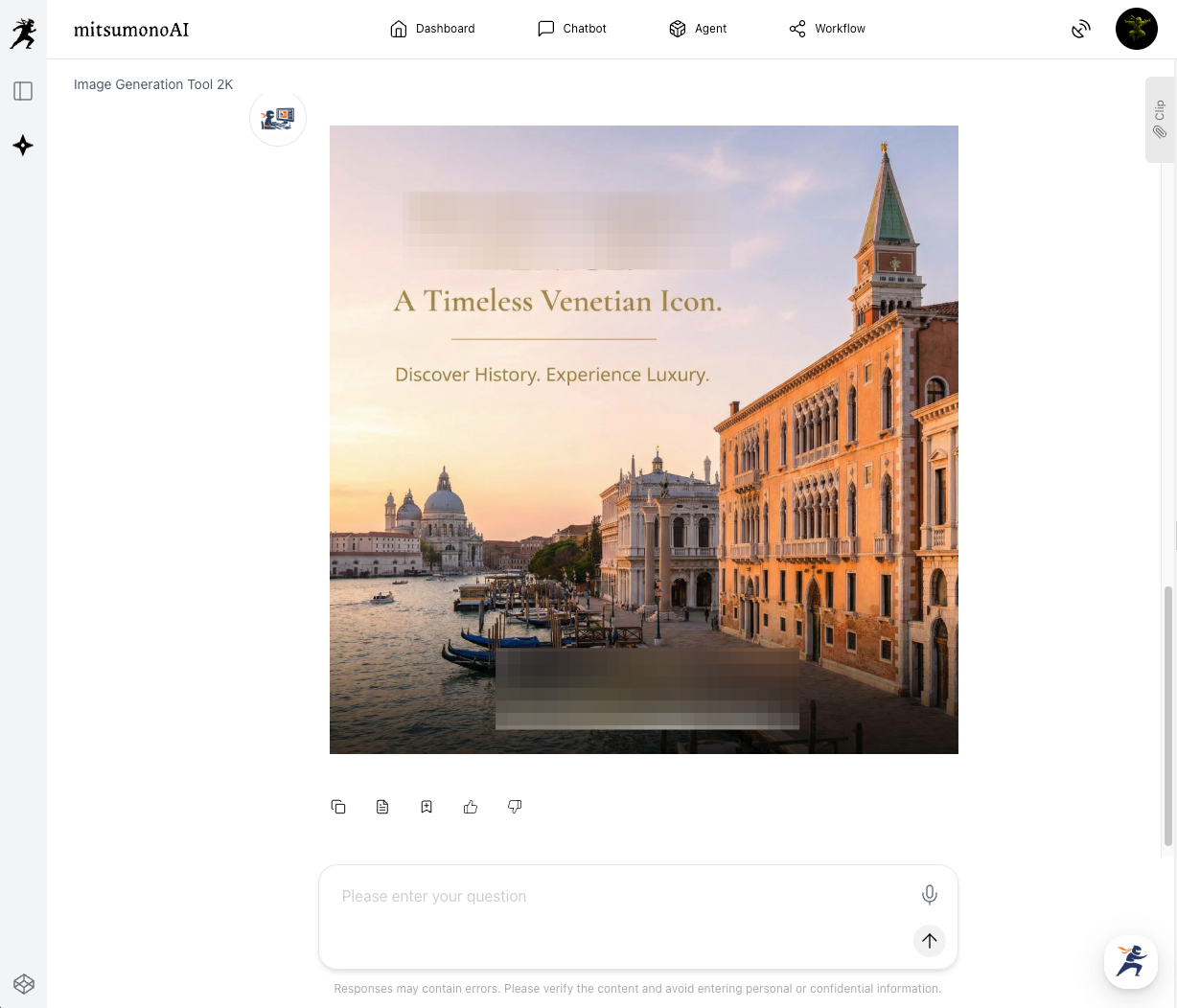The height and width of the screenshot is (1008, 1177).
Task: Click the sparkle star icon in sidebar
Action: point(23,146)
